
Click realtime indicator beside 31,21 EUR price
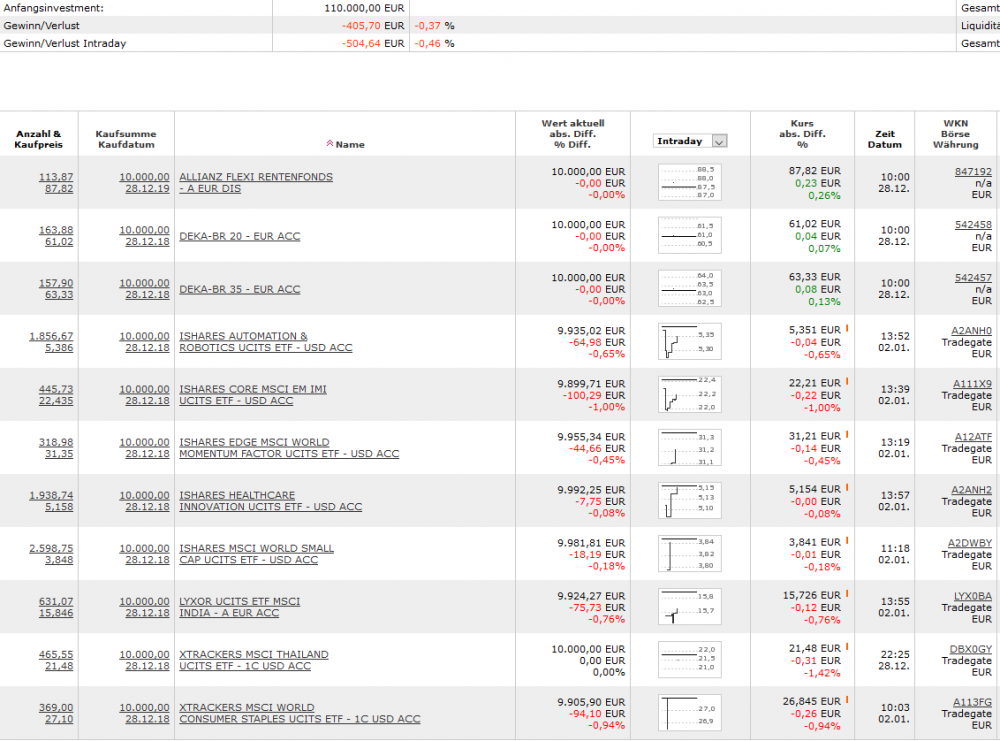click(x=848, y=434)
